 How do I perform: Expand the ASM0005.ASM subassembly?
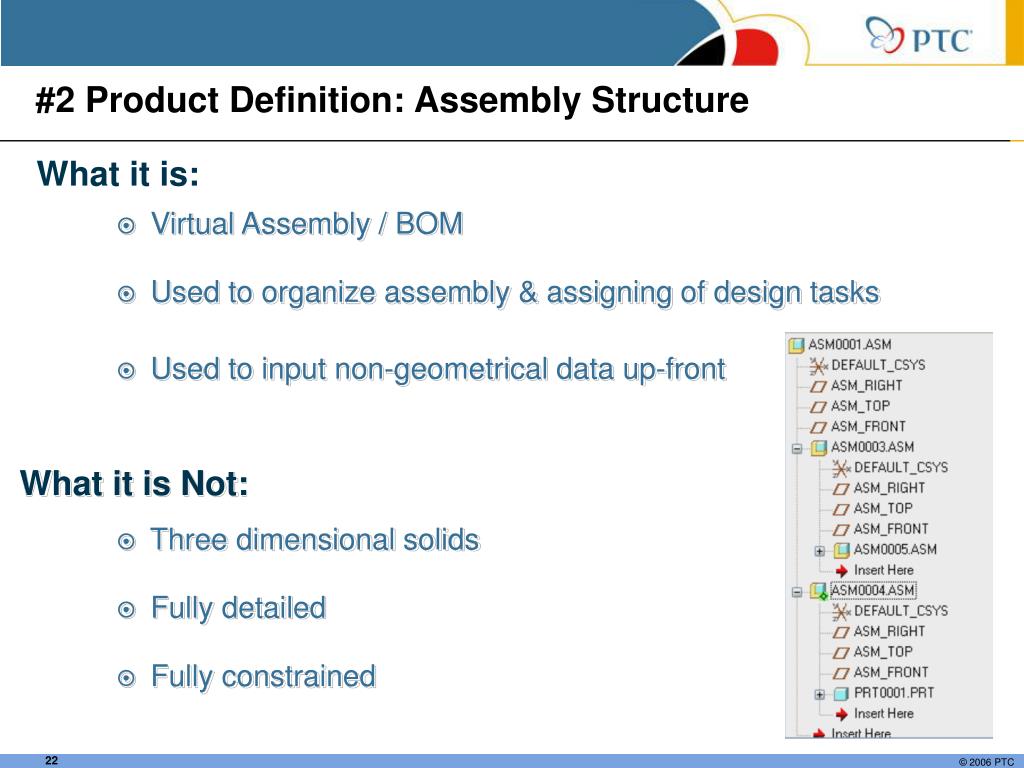click(820, 551)
